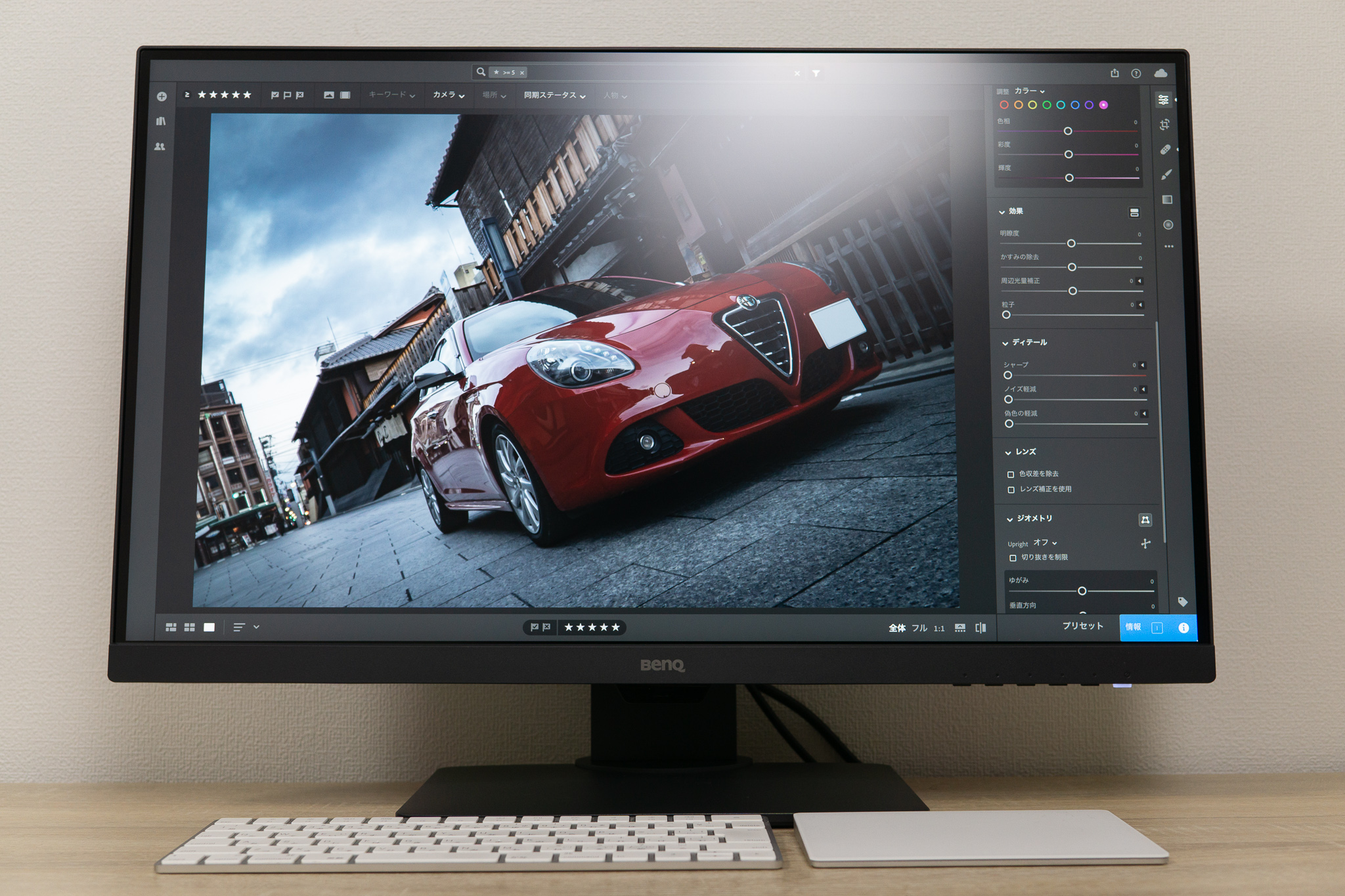This screenshot has height=896, width=1345.
Task: Enable the レンズ補正を使用 checkbox
Action: tap(1011, 489)
